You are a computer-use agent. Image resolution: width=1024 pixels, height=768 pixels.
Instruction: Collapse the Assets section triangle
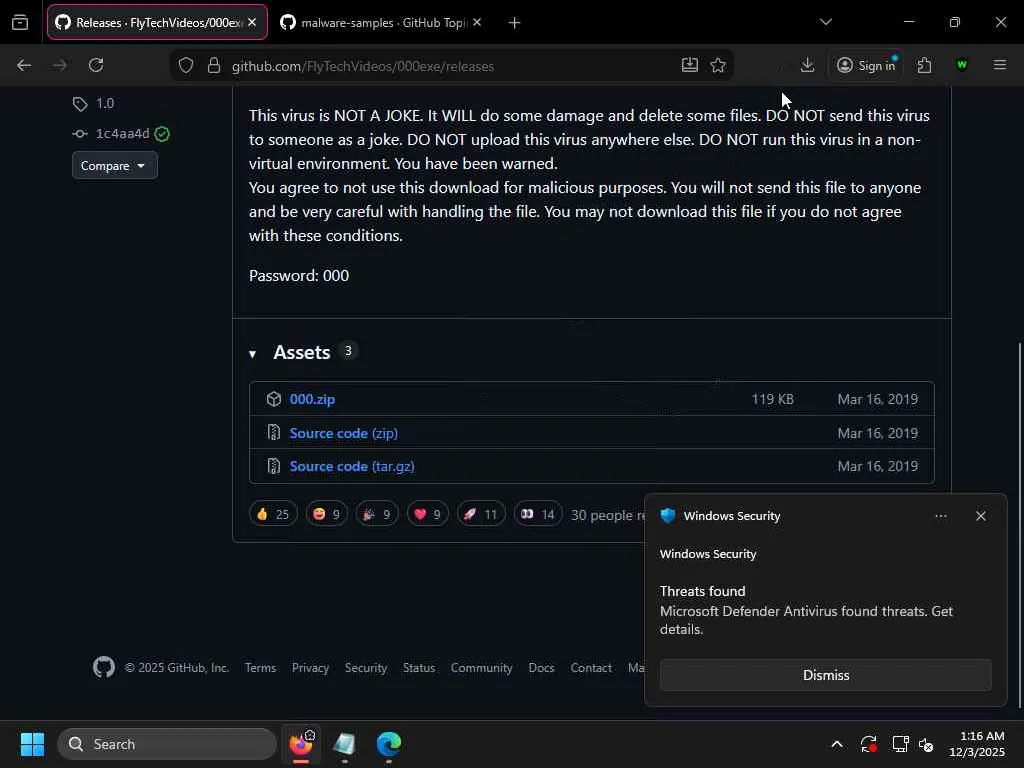click(x=253, y=354)
